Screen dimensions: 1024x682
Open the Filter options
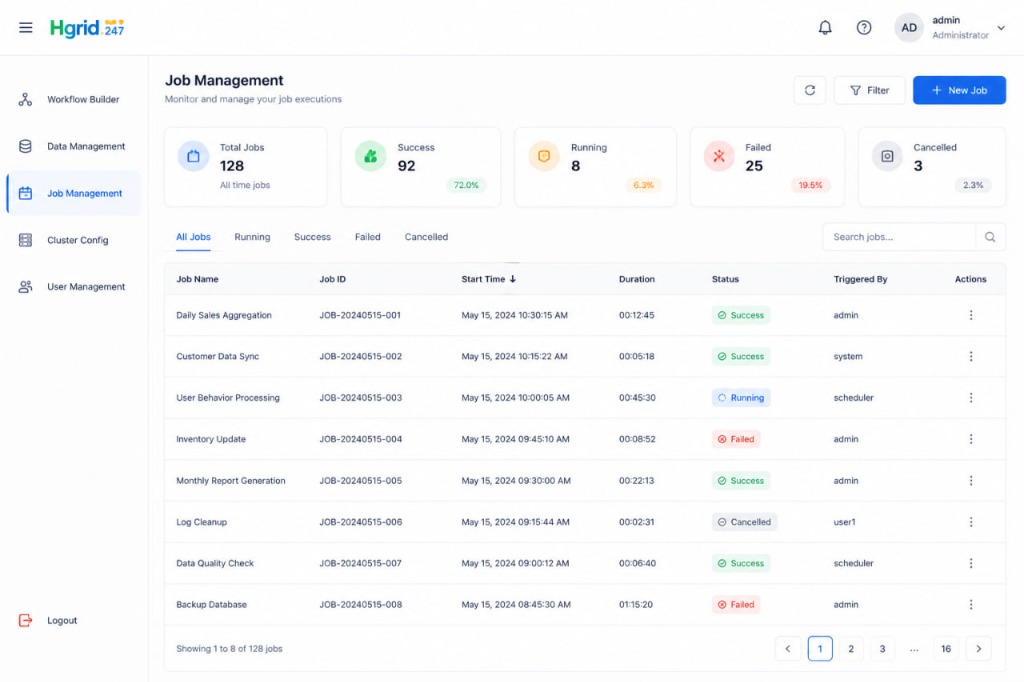(869, 90)
